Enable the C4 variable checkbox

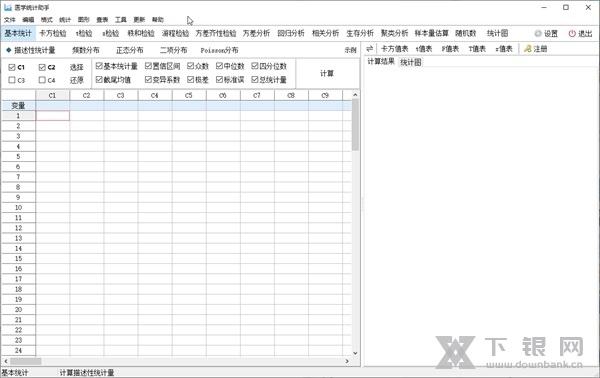42,80
